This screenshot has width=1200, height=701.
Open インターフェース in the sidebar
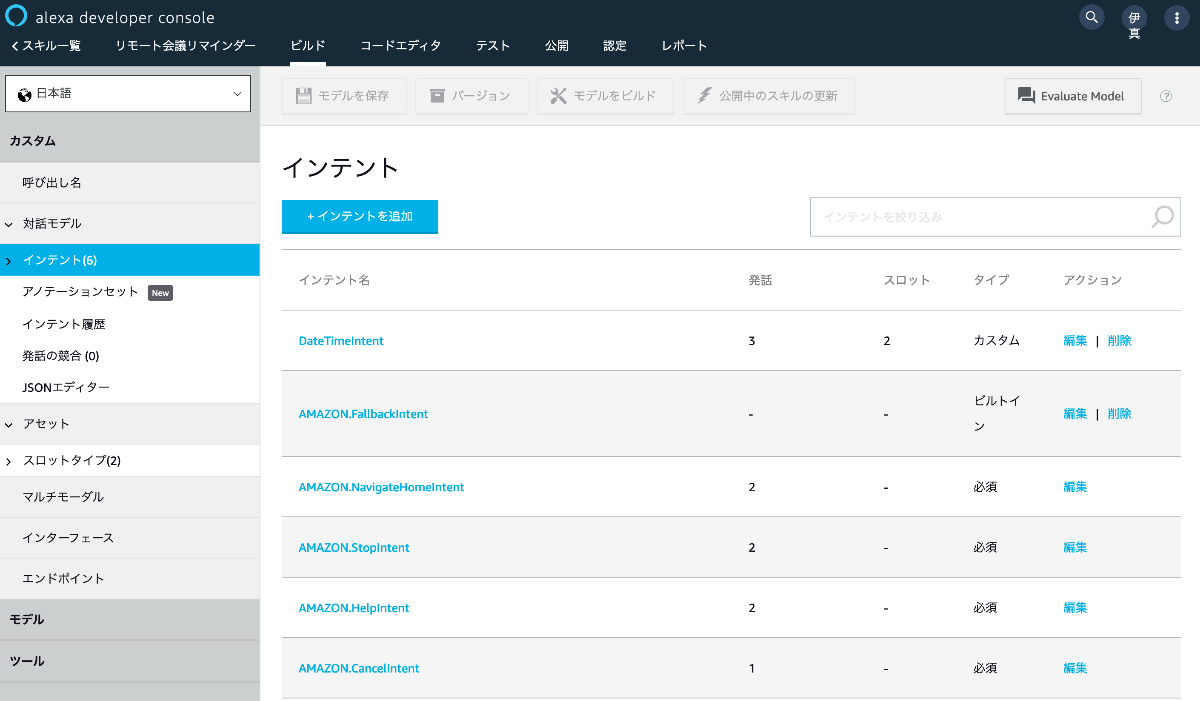[130, 538]
